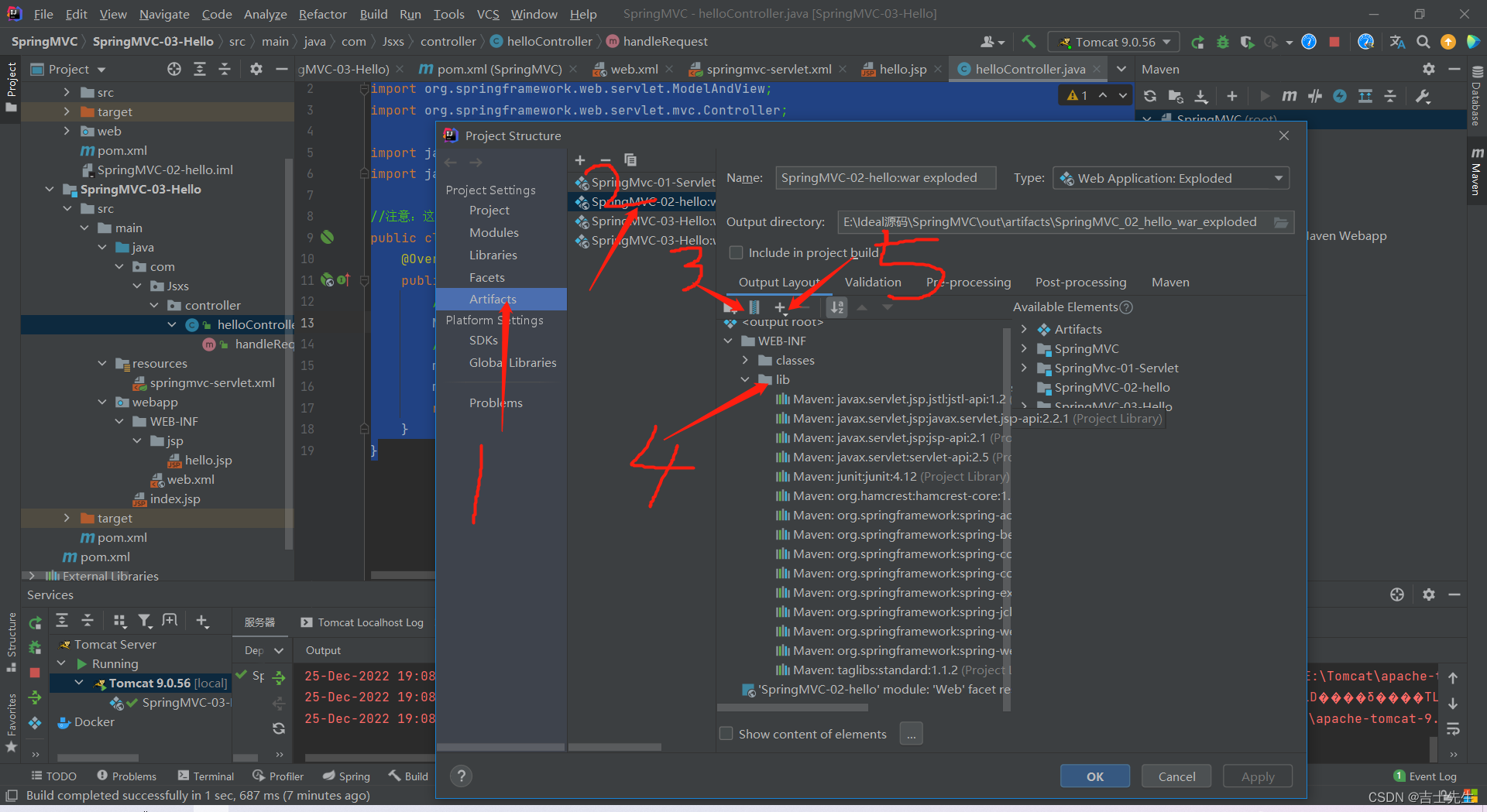Click the artifact Name input field
Viewport: 1487px width, 812px height.
point(885,178)
